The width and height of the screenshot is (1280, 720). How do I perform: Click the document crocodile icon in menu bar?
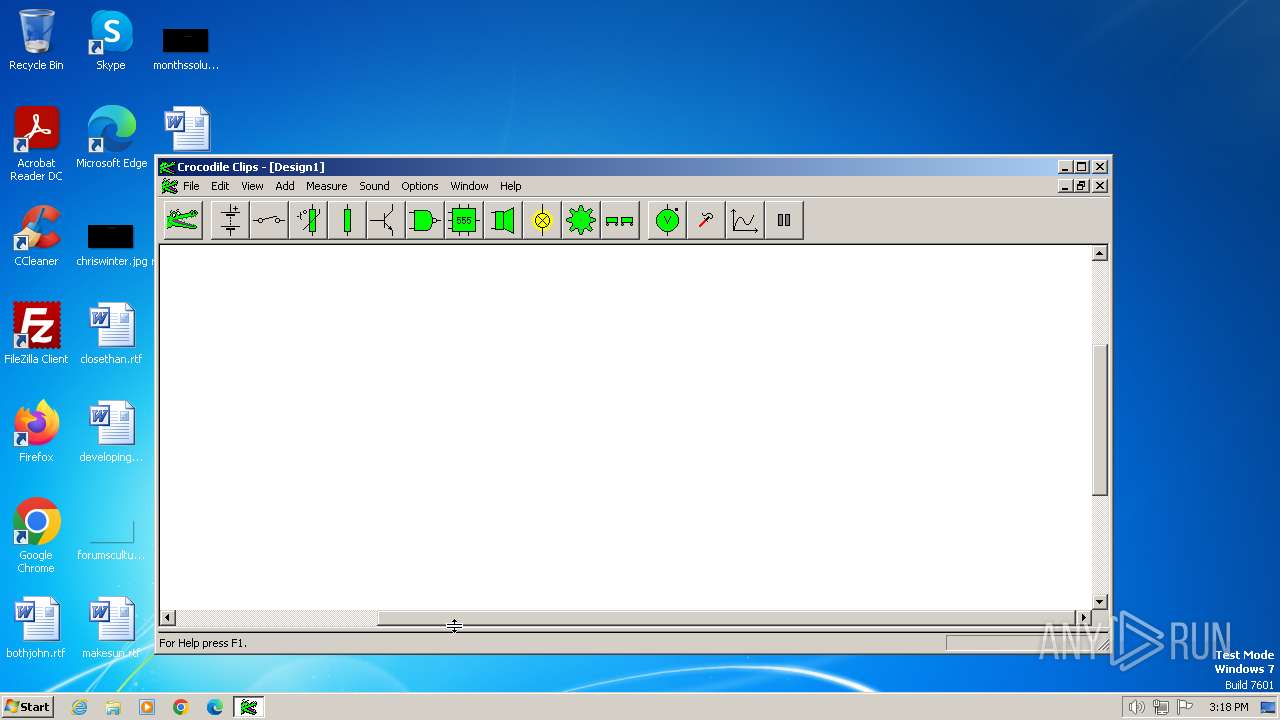coord(169,186)
